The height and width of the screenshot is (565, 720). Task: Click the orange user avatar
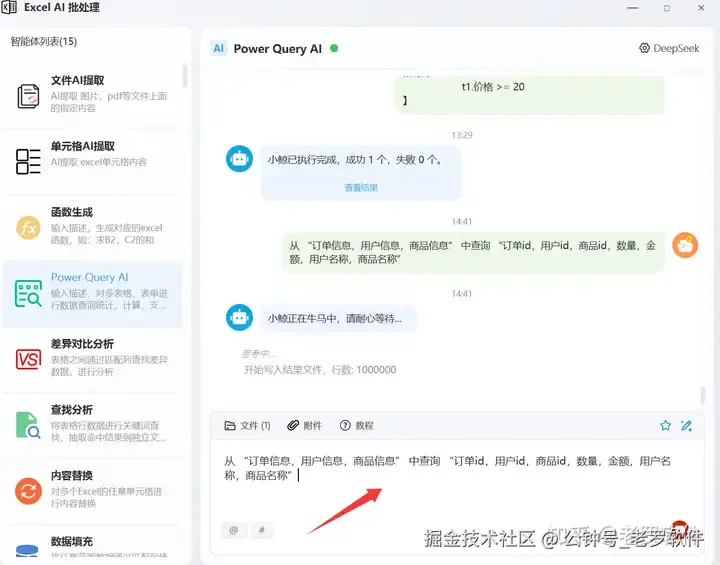(x=685, y=245)
